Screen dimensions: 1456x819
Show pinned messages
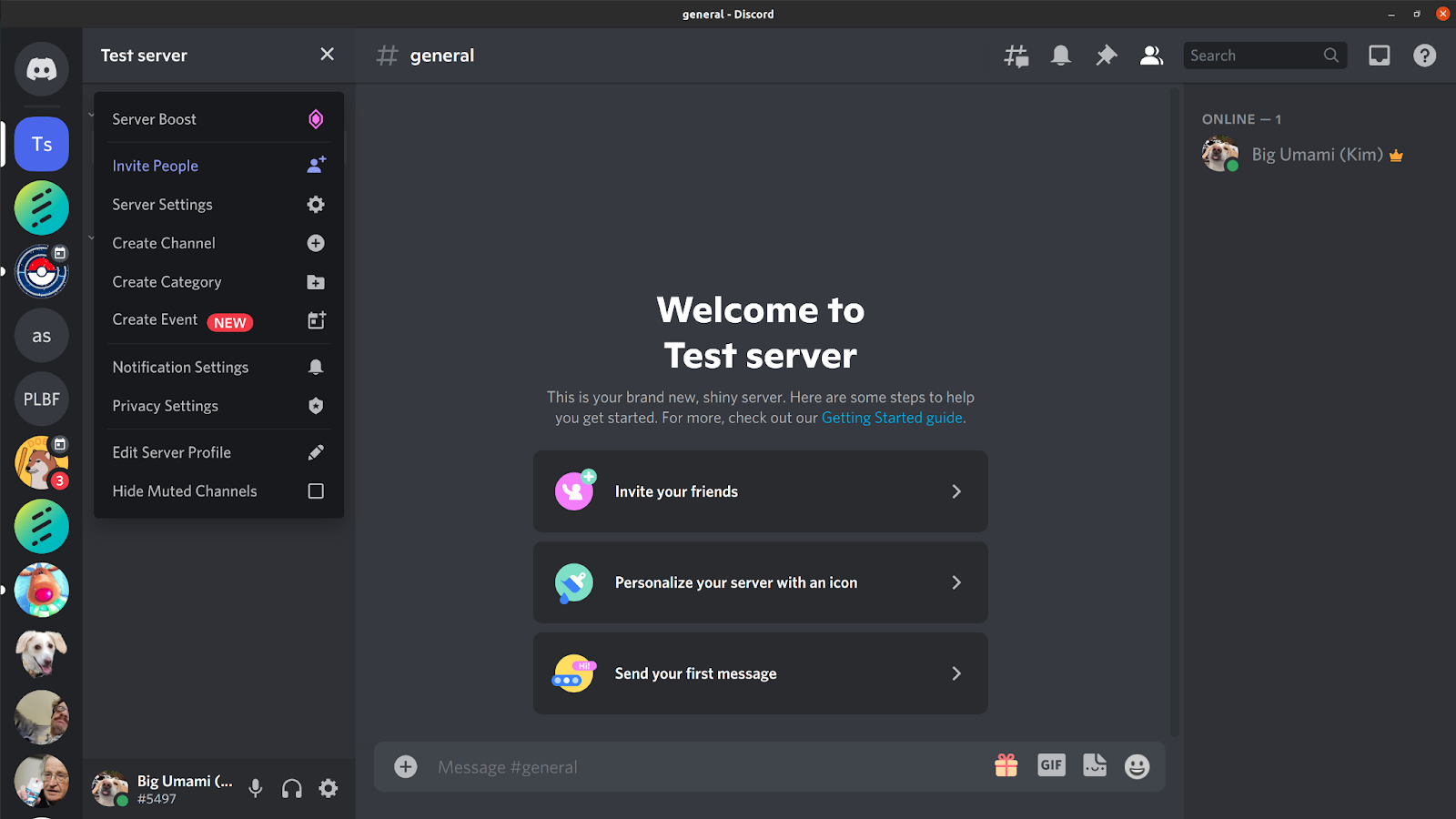tap(1106, 56)
